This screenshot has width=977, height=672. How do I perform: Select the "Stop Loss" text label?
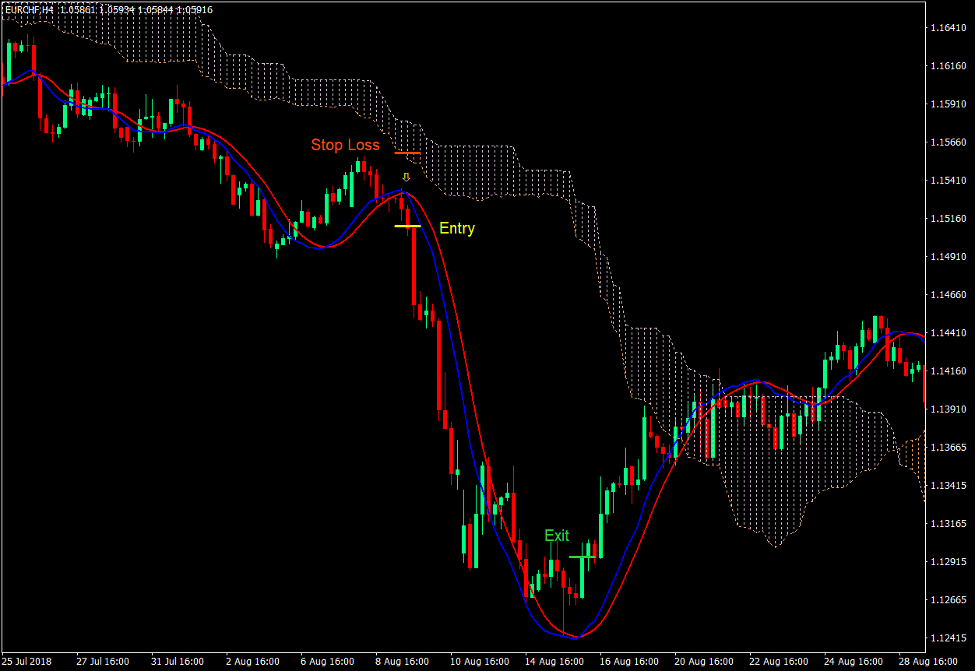[345, 144]
